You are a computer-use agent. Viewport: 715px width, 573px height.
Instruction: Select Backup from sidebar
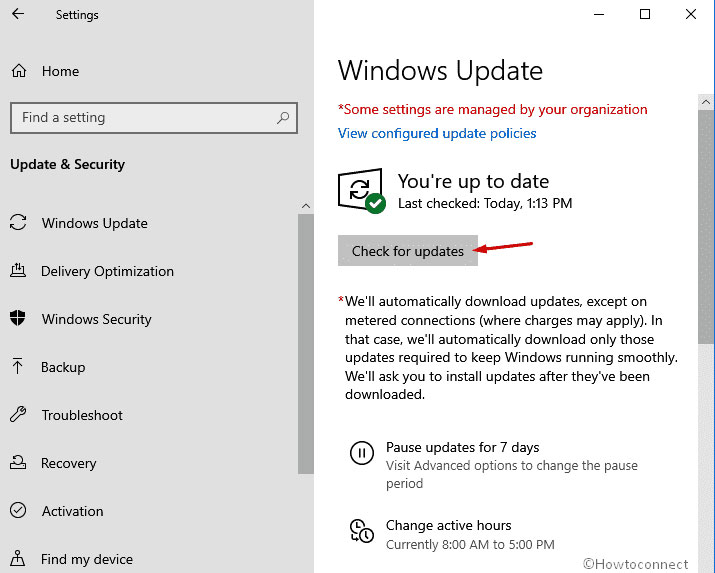click(x=62, y=367)
